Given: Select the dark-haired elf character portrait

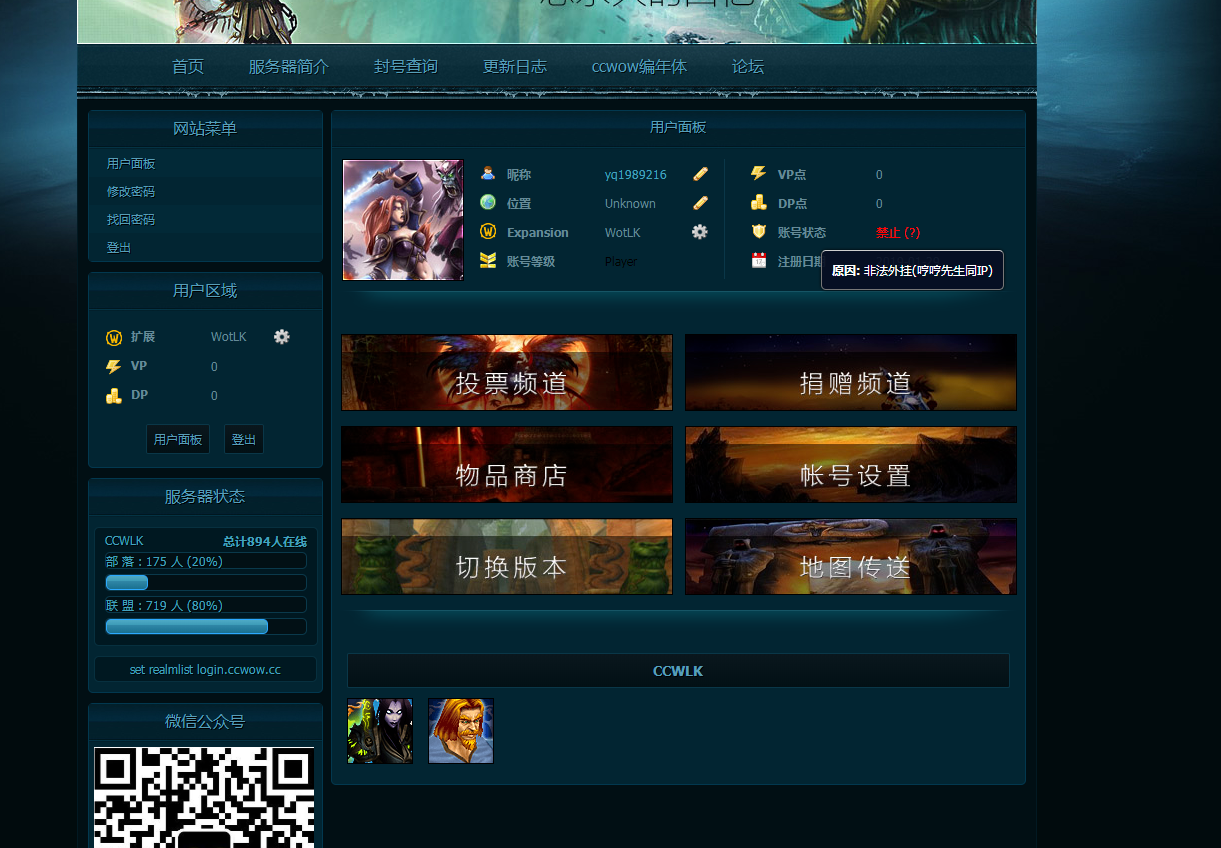Looking at the screenshot, I should point(380,731).
